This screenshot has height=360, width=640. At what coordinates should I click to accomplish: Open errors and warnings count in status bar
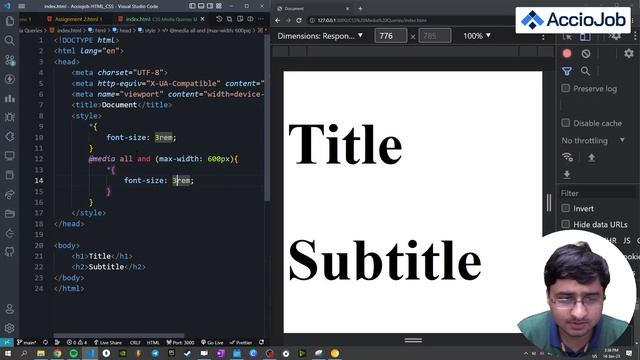[x=77, y=342]
